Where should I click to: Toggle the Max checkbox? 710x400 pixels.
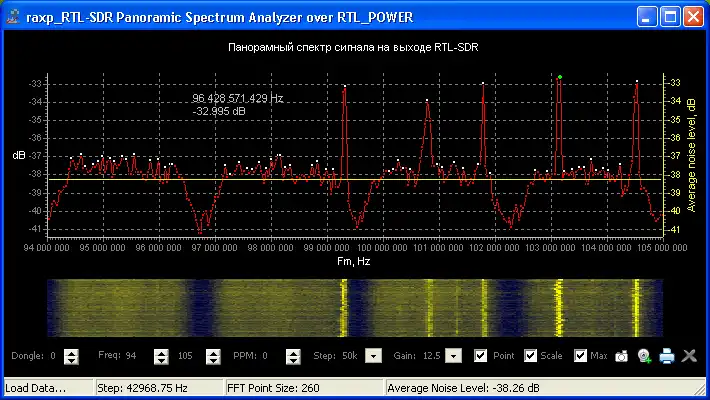[x=580, y=356]
